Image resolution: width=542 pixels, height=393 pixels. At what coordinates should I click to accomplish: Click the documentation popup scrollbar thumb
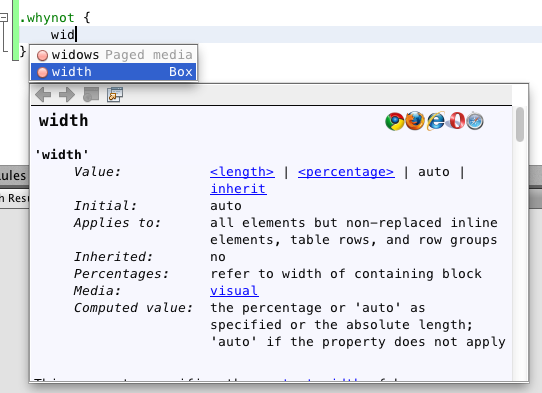tap(520, 124)
